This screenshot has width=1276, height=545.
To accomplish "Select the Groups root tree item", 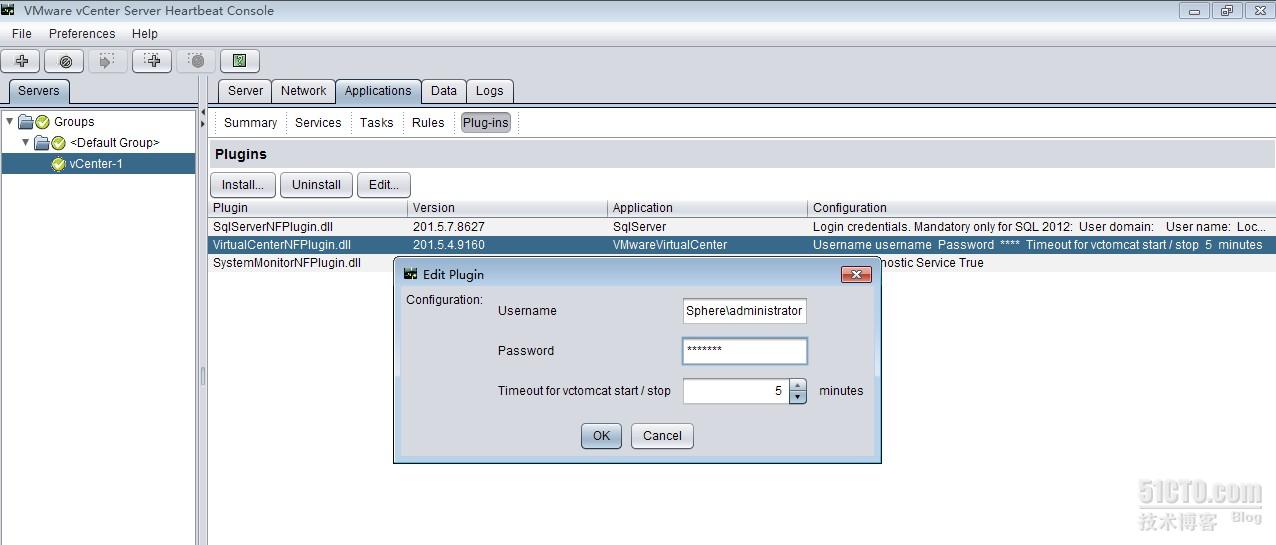I will tap(74, 122).
